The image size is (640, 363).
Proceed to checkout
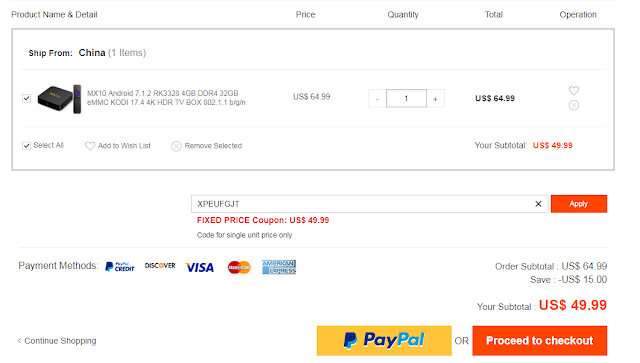pos(540,341)
